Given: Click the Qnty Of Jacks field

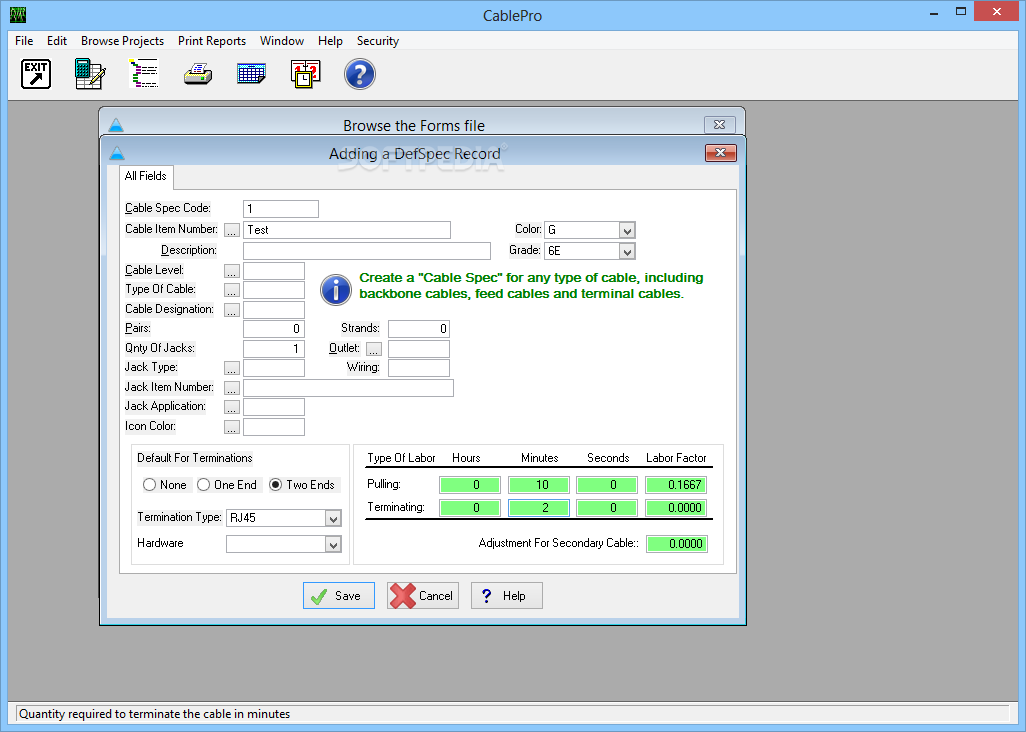Looking at the screenshot, I should [274, 349].
